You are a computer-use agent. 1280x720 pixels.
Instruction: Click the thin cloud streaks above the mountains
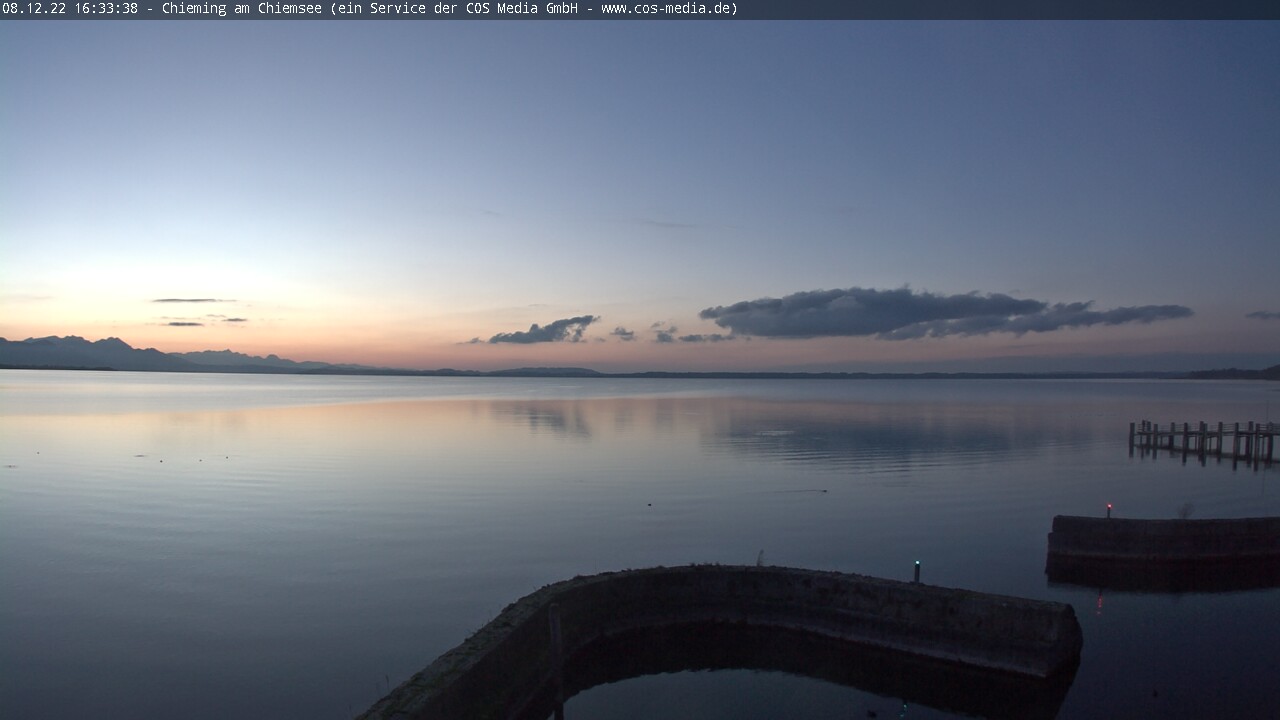(195, 300)
